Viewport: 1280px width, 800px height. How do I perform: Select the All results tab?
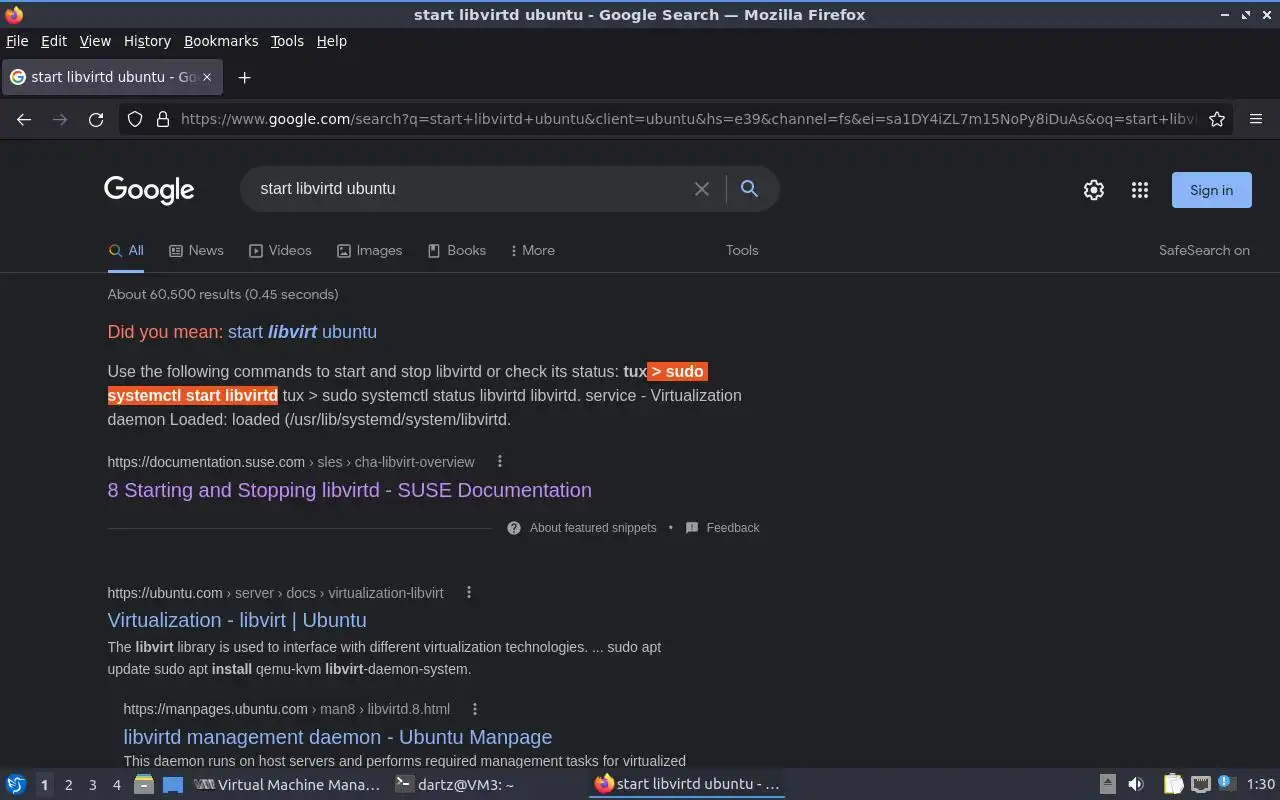click(126, 251)
